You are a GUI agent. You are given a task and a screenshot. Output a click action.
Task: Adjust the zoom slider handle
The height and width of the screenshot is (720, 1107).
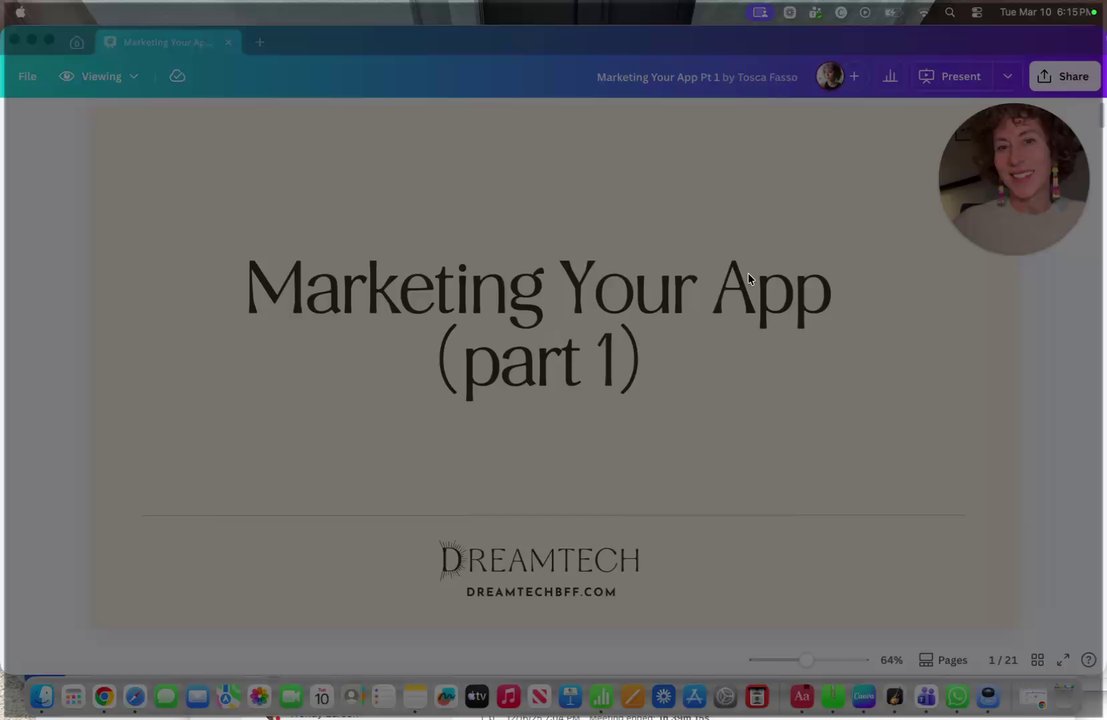806,660
